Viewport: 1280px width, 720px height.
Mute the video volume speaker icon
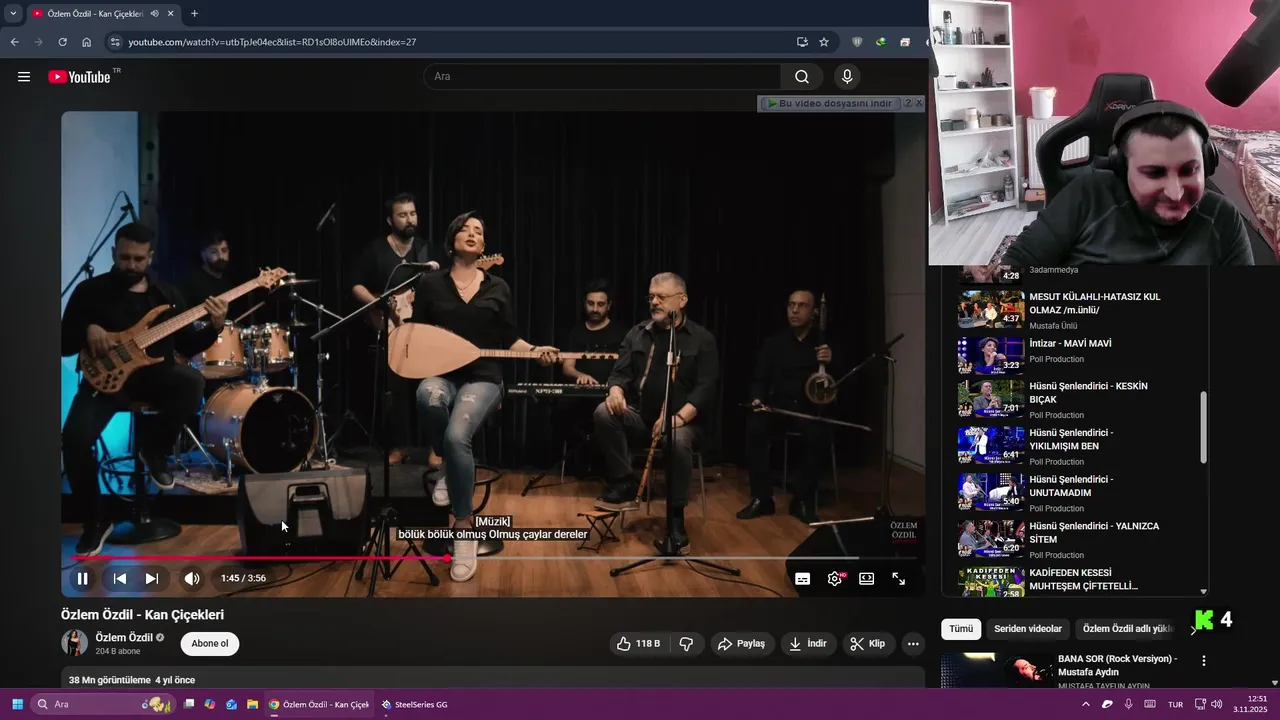point(192,578)
